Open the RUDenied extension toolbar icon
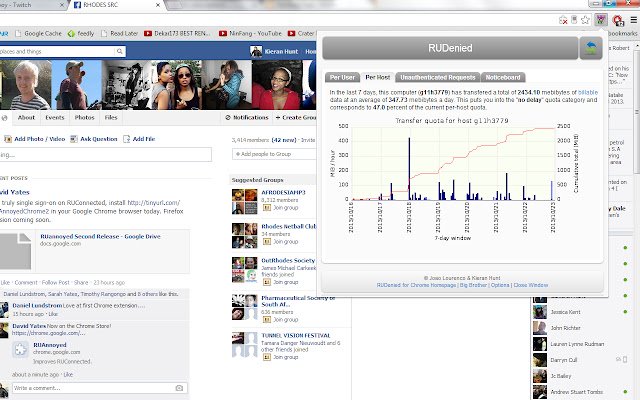This screenshot has height=400, width=640. click(600, 19)
